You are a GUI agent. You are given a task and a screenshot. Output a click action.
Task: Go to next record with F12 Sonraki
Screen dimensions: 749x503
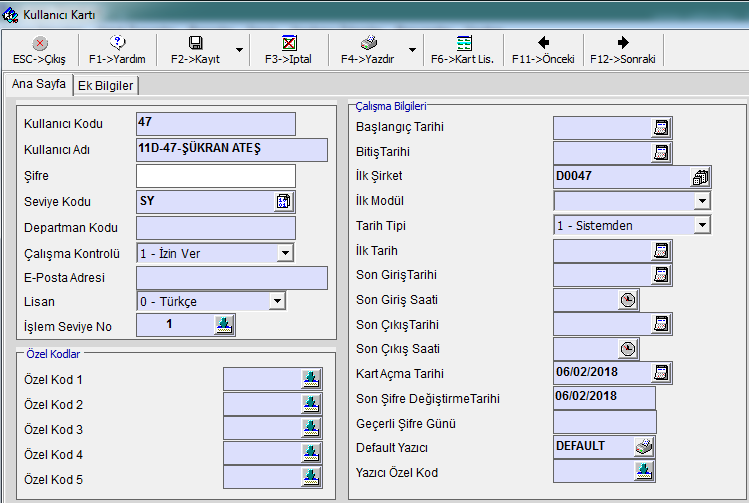click(623, 44)
